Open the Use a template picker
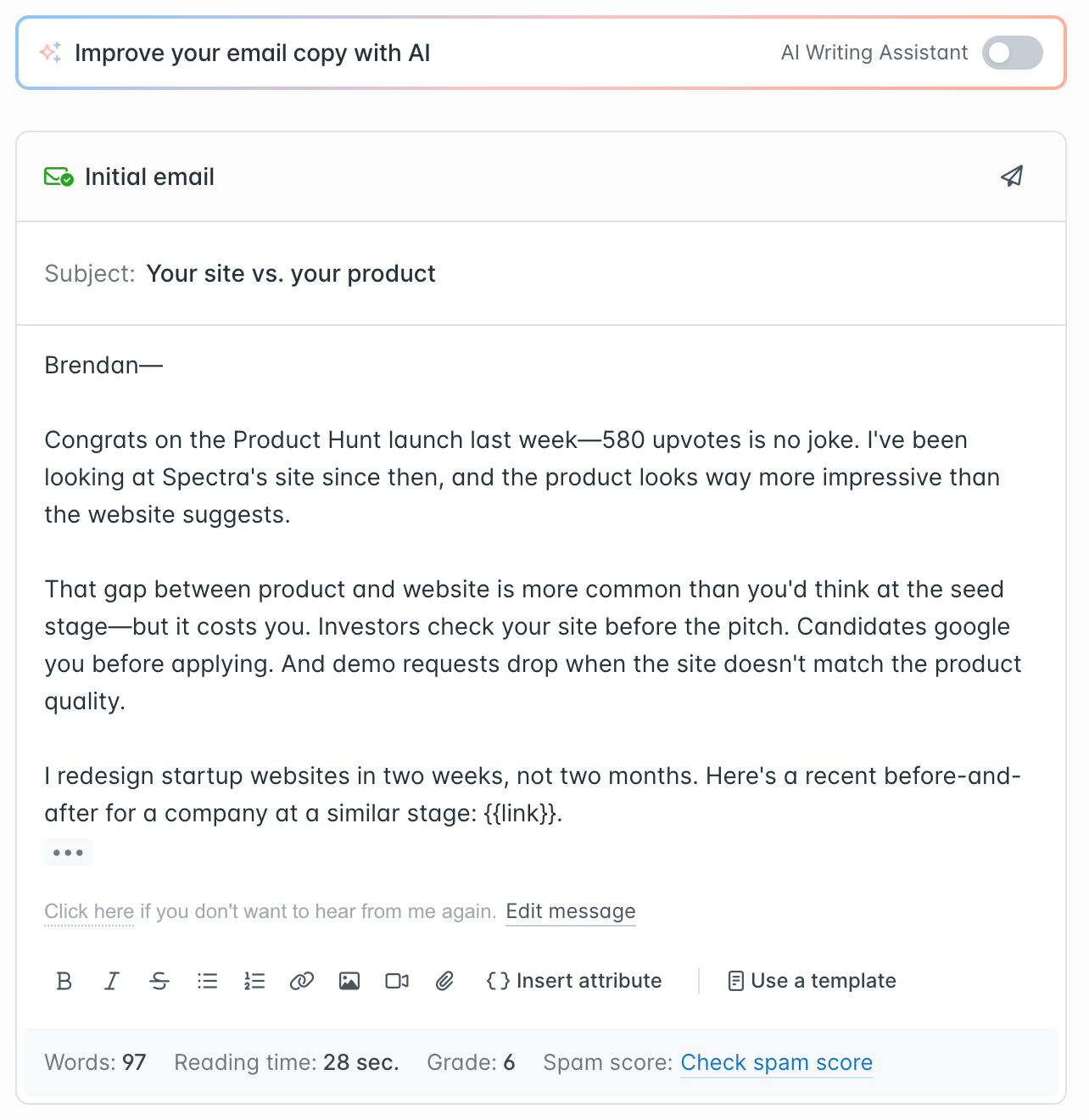Viewport: 1089px width, 1120px height. click(811, 981)
